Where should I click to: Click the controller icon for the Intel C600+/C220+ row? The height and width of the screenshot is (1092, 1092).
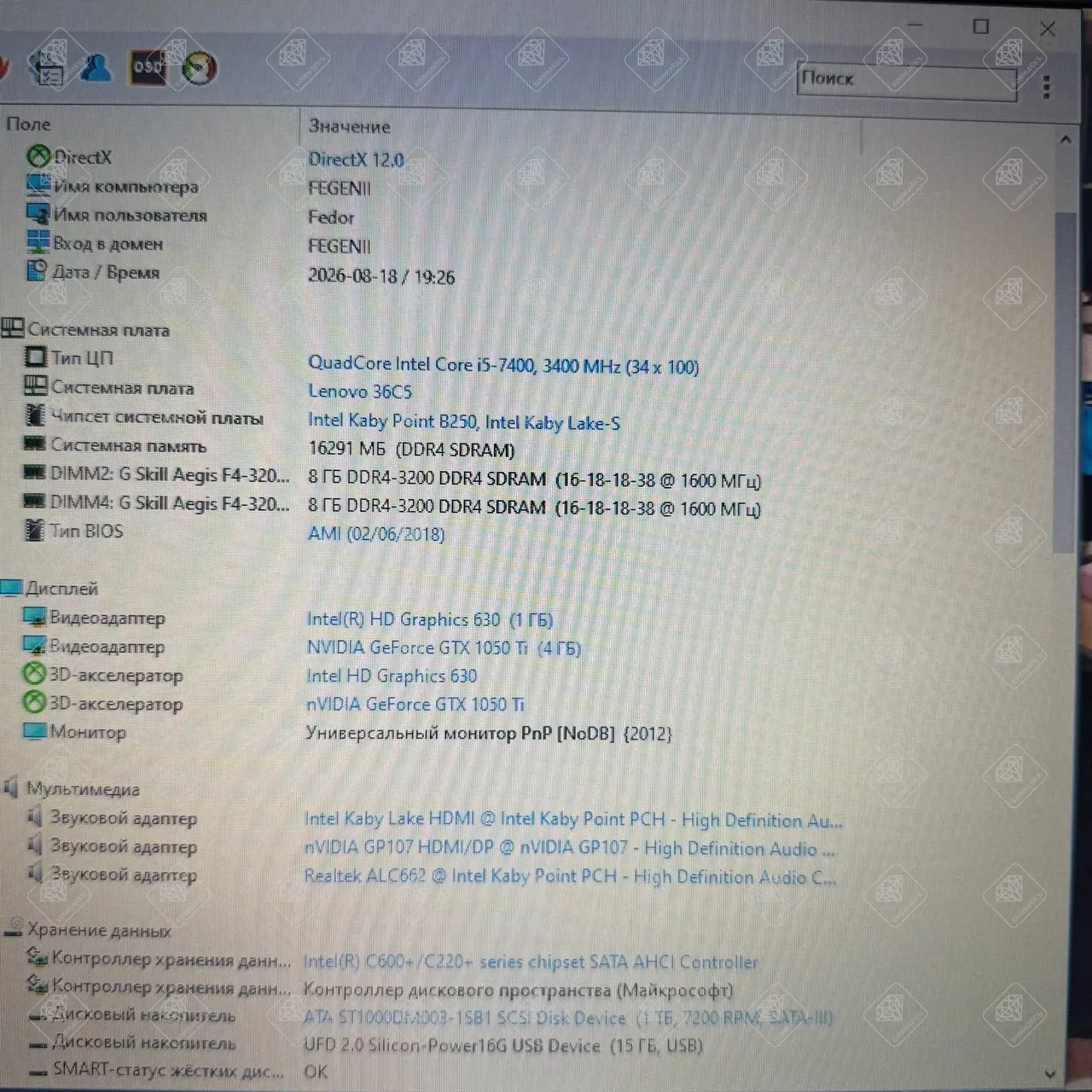(37, 957)
